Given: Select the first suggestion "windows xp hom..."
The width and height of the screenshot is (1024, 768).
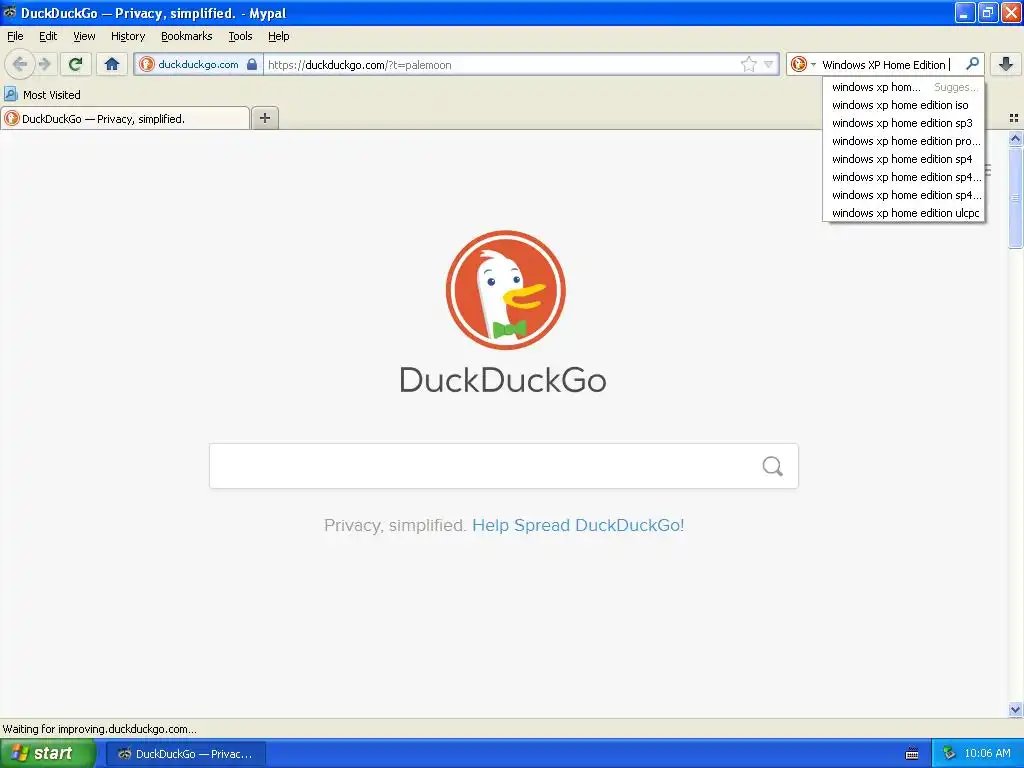Looking at the screenshot, I should [904, 87].
